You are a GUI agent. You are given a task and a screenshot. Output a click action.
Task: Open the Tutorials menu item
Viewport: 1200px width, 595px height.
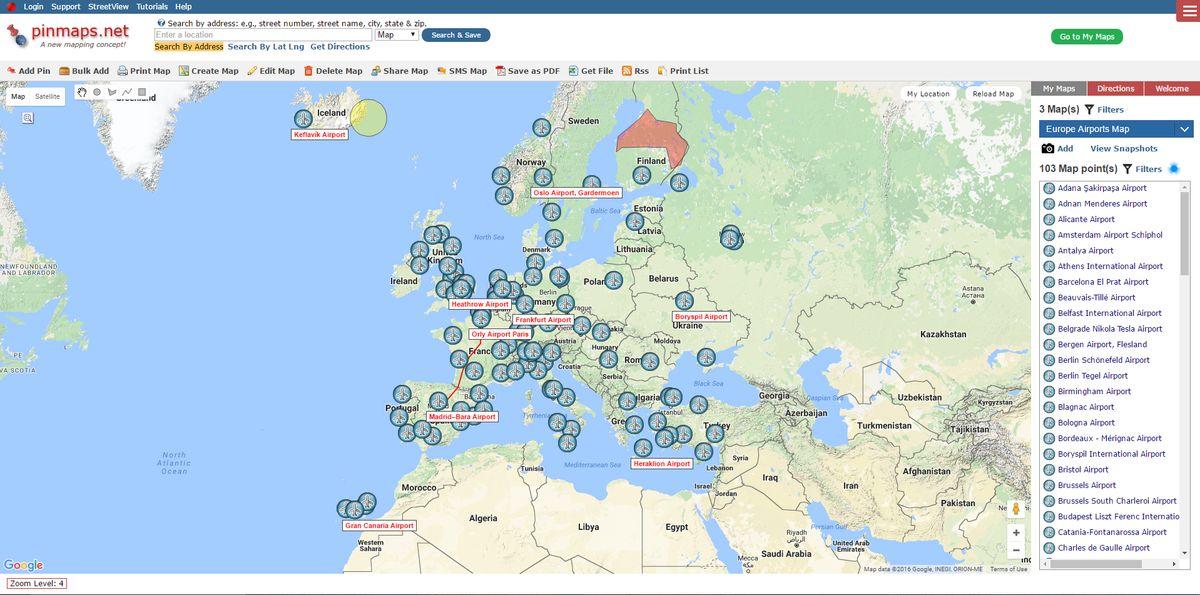(x=152, y=6)
